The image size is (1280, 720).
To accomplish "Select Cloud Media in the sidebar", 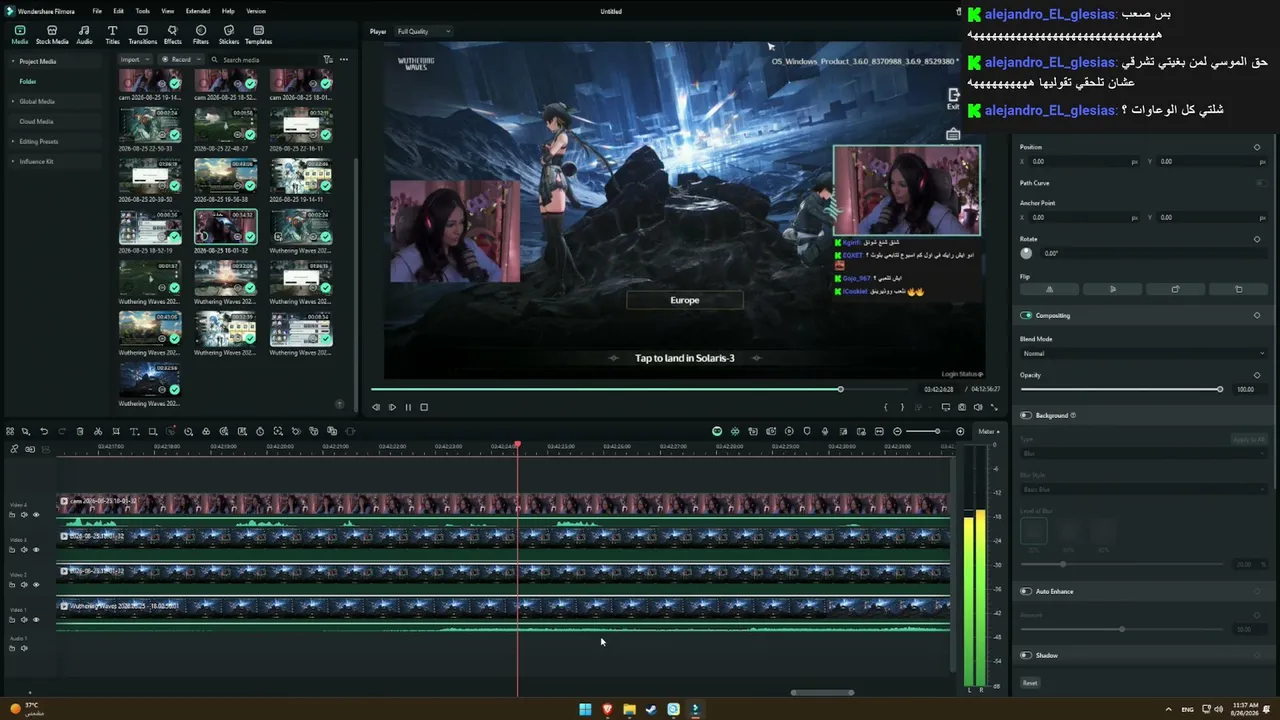I will pos(36,121).
